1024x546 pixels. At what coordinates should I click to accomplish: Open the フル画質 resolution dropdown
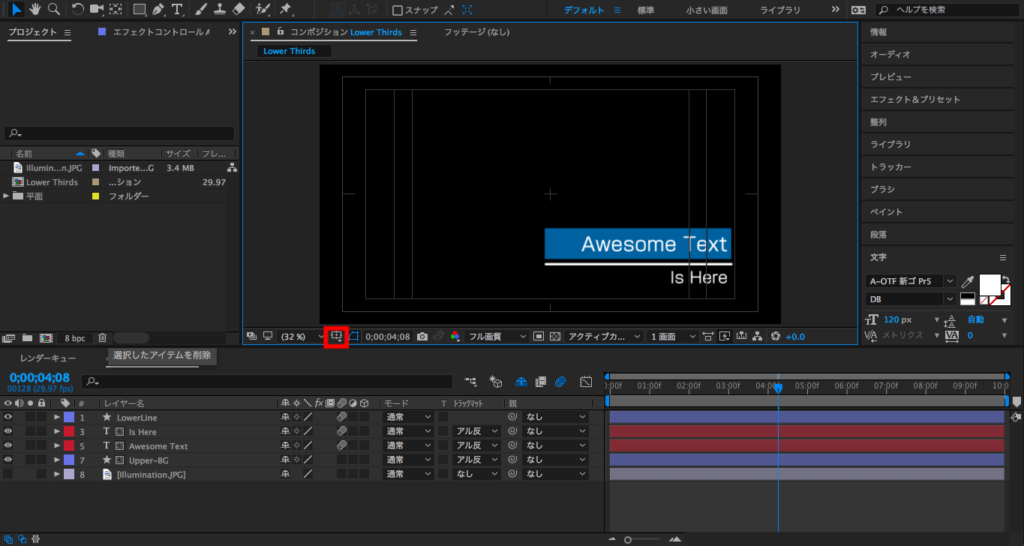(x=497, y=337)
